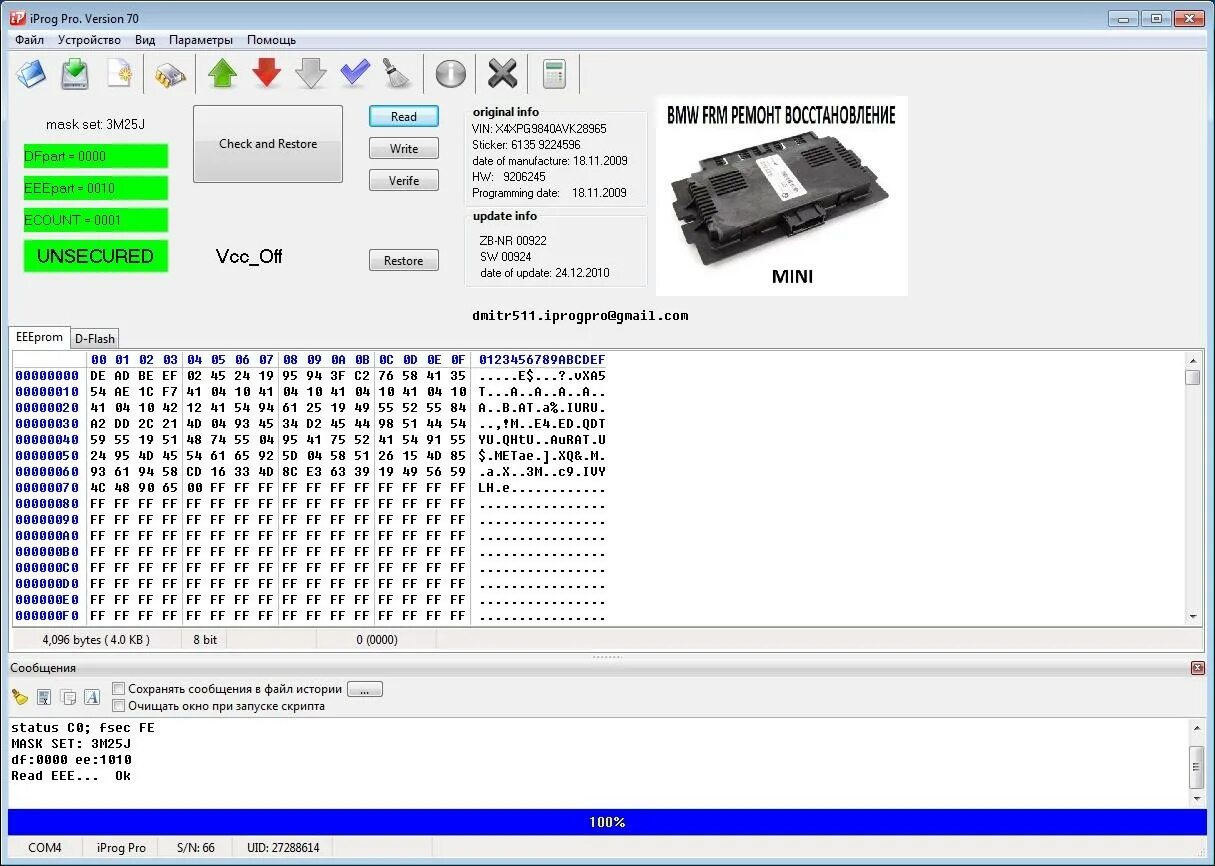Click the 'Sticker: 6135 9224596' text
The image size is (1215, 866).
pyautogui.click(x=526, y=145)
